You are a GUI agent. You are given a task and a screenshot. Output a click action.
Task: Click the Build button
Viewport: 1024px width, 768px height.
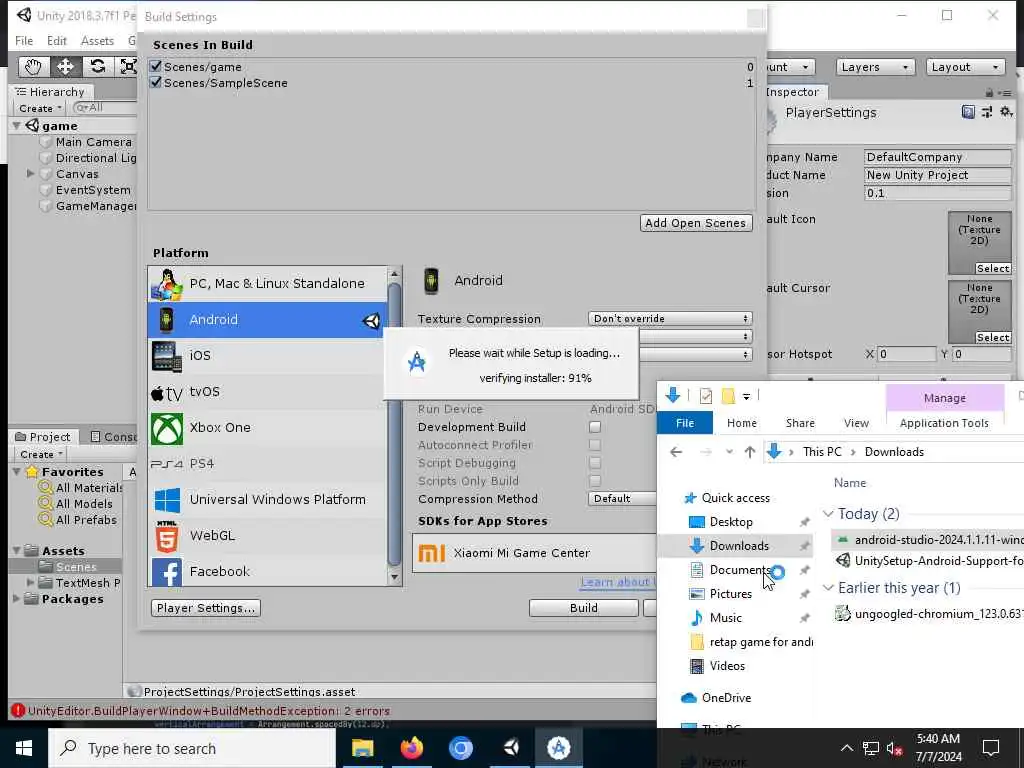(583, 608)
